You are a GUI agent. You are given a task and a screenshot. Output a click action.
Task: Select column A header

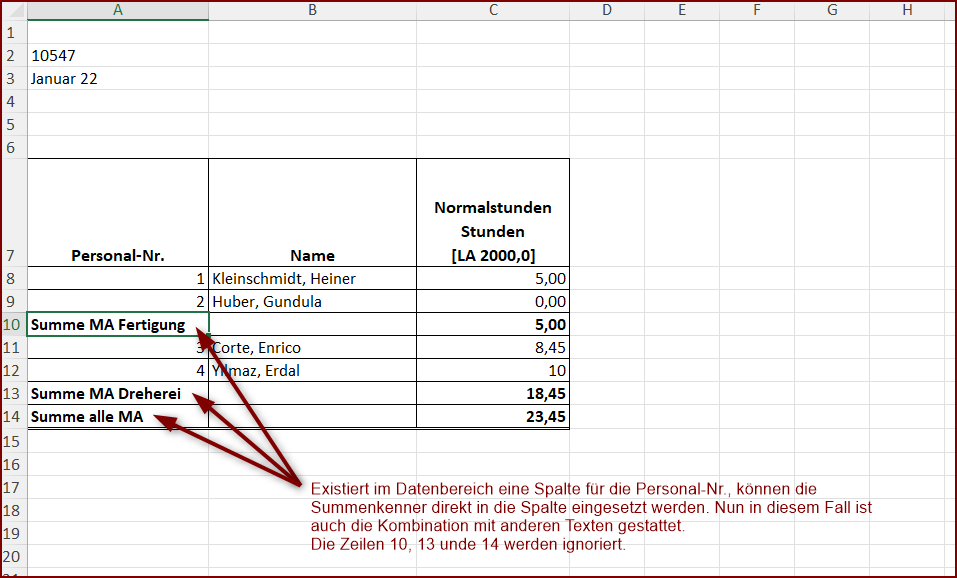117,10
